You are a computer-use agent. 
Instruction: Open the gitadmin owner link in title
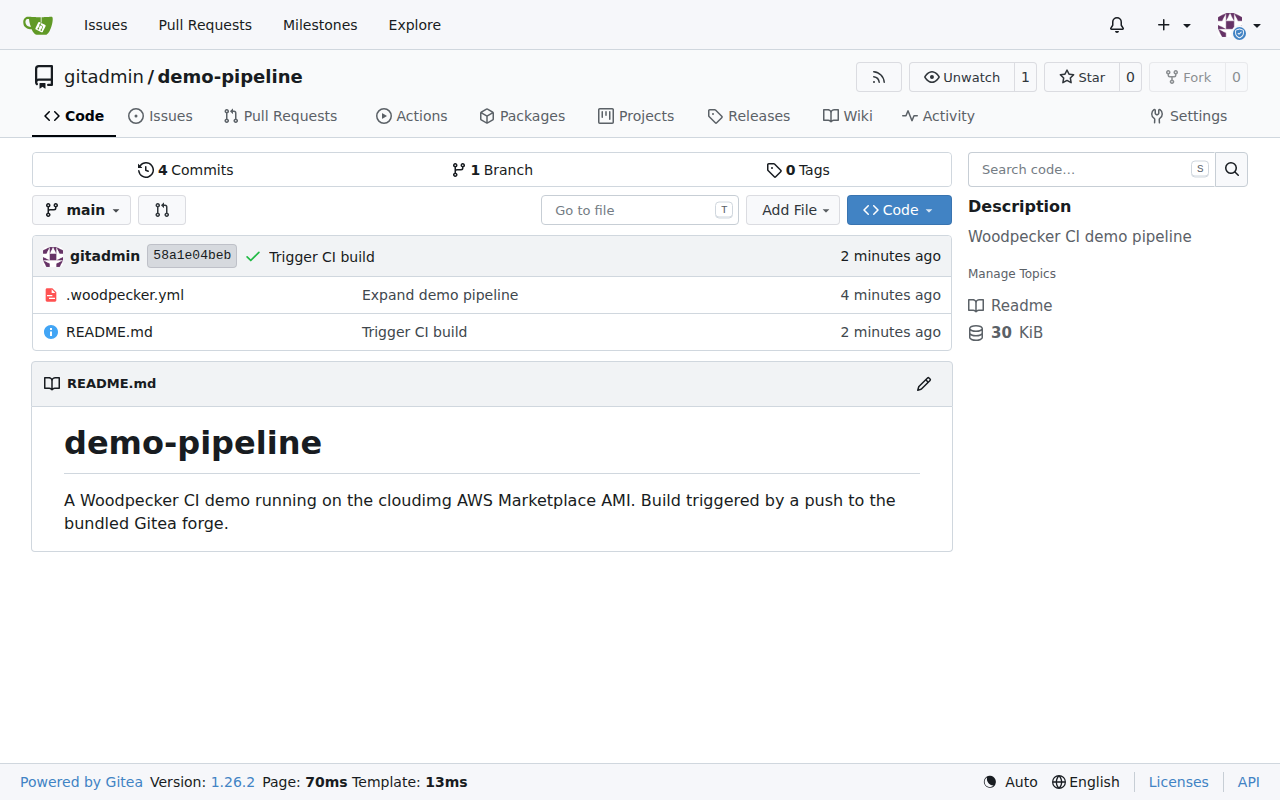[104, 77]
